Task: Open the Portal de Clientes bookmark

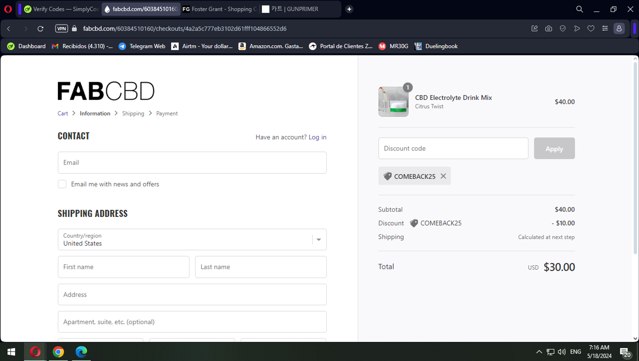Action: coord(341,46)
